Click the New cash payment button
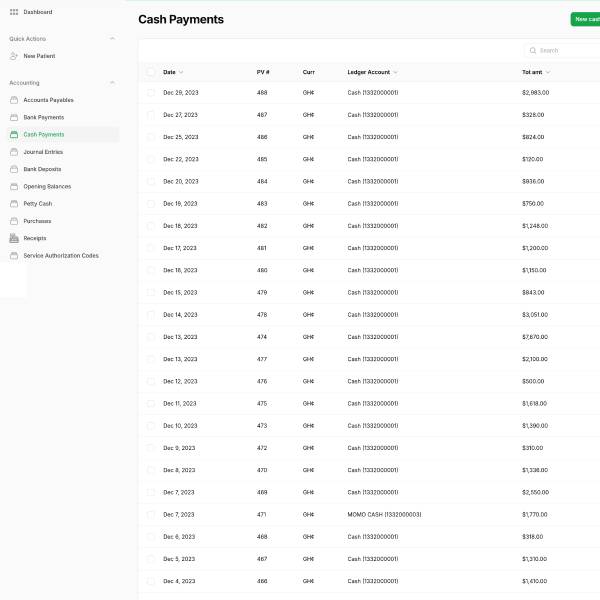 pyautogui.click(x=585, y=19)
